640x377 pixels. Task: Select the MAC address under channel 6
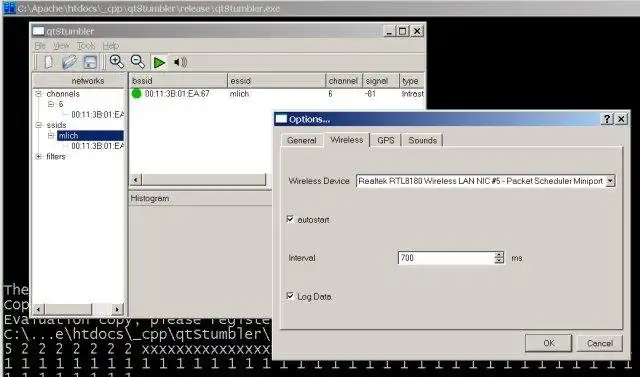pos(98,115)
